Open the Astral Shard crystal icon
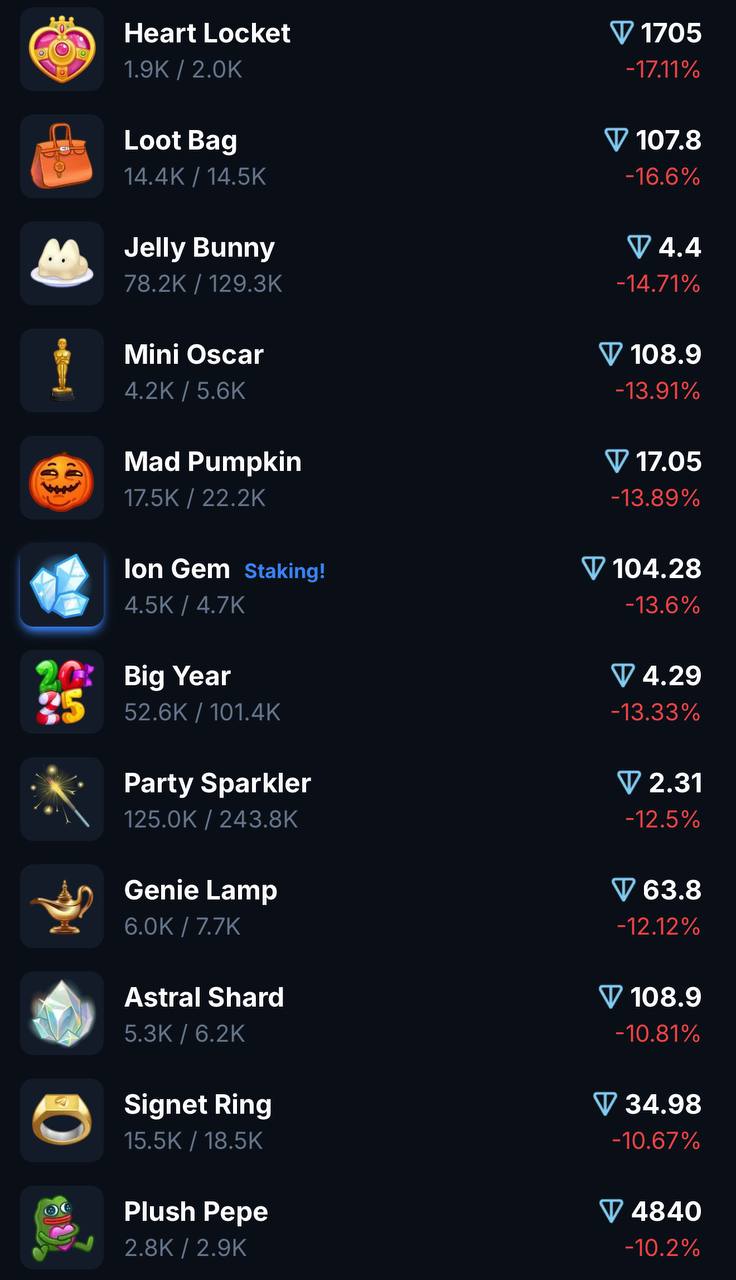Screen dimensions: 736x1280 click(x=62, y=1013)
